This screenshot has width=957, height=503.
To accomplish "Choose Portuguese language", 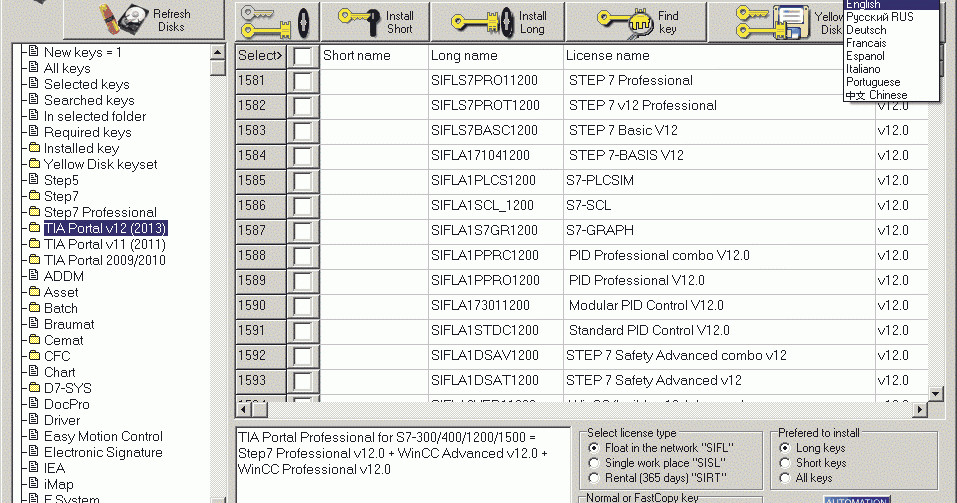I will tap(873, 82).
